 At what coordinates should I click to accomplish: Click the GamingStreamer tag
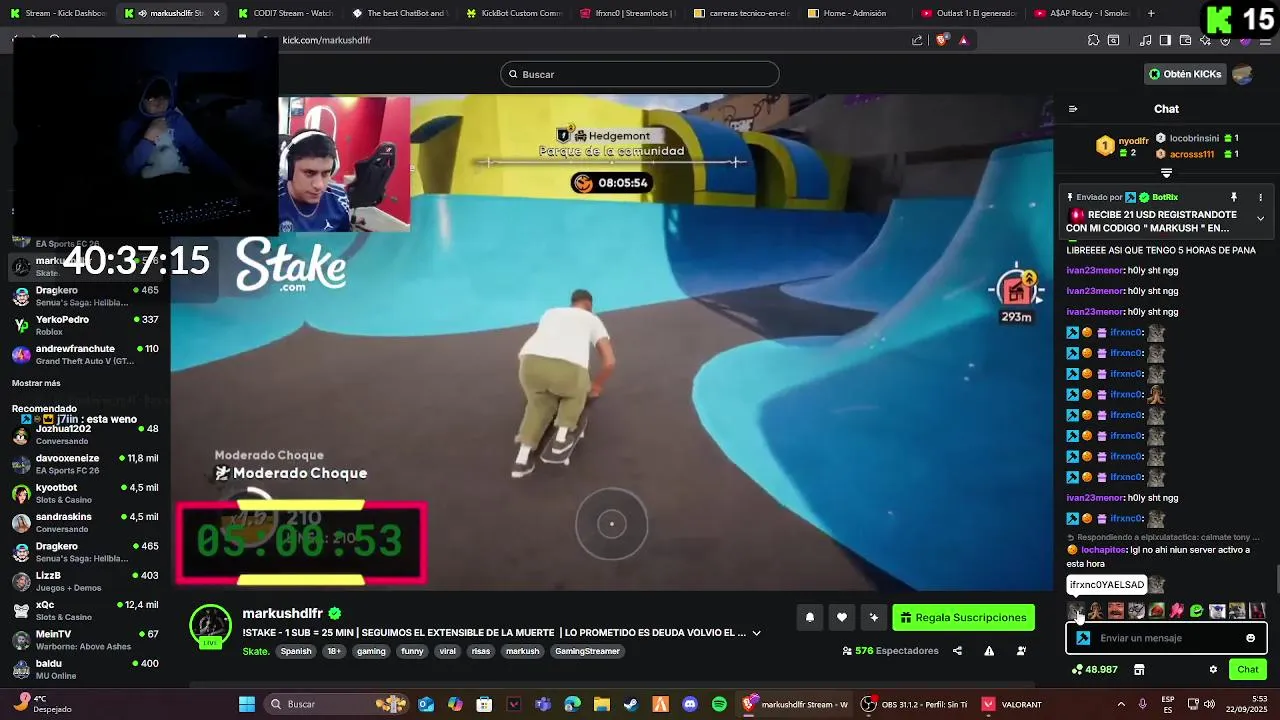click(588, 651)
